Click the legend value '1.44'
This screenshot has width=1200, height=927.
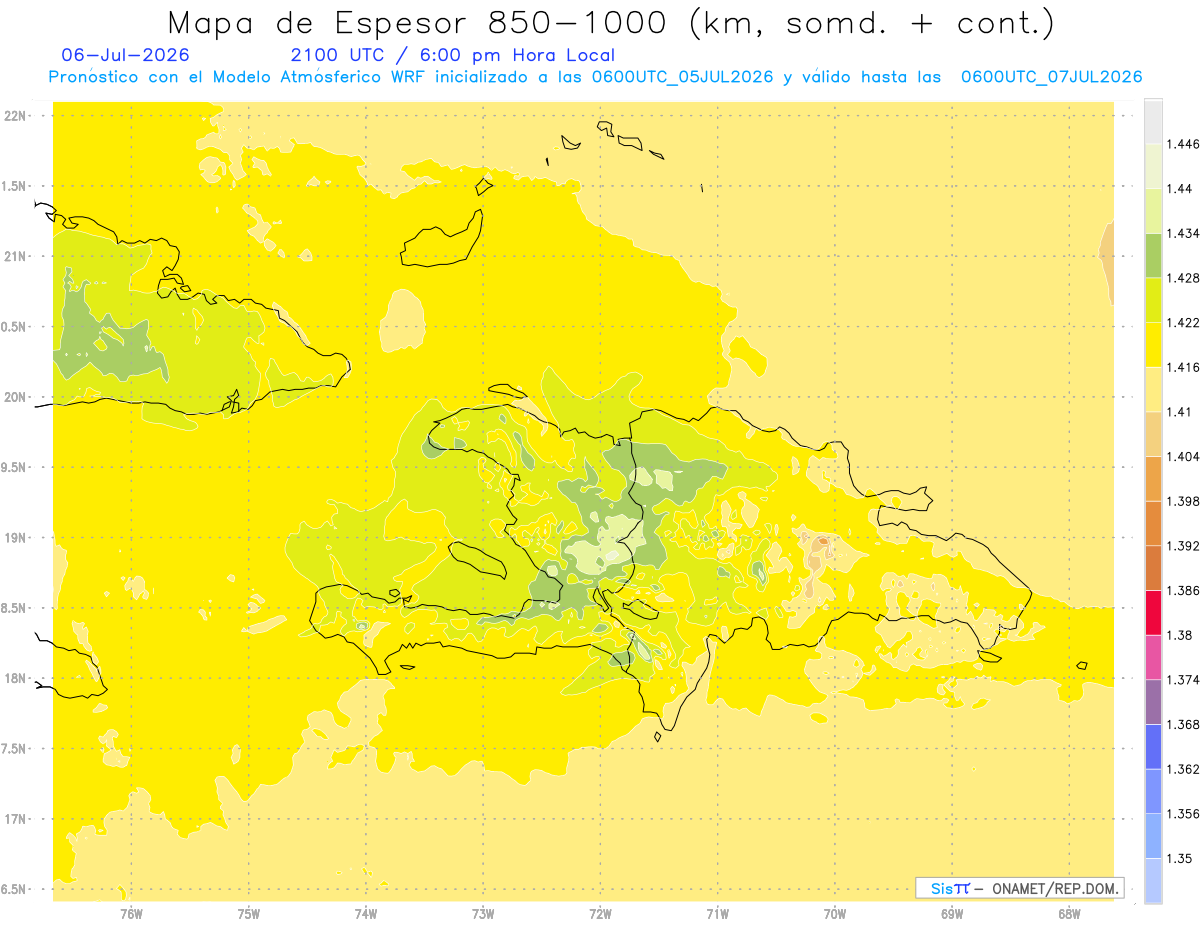pos(1180,188)
